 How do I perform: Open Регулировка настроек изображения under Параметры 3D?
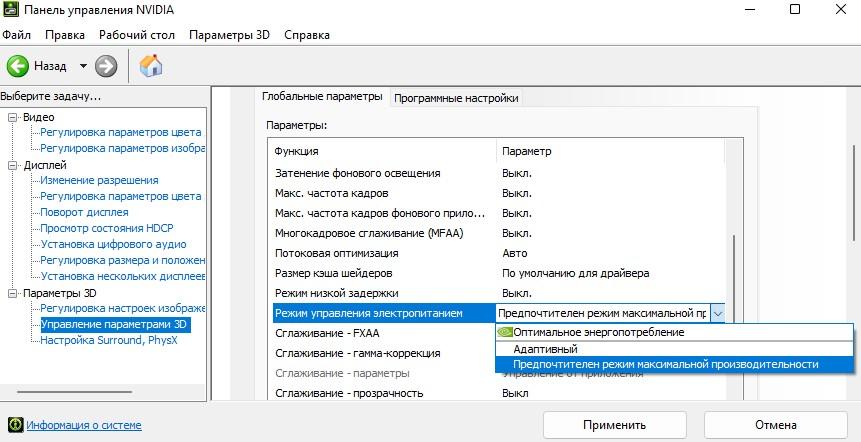(x=123, y=309)
